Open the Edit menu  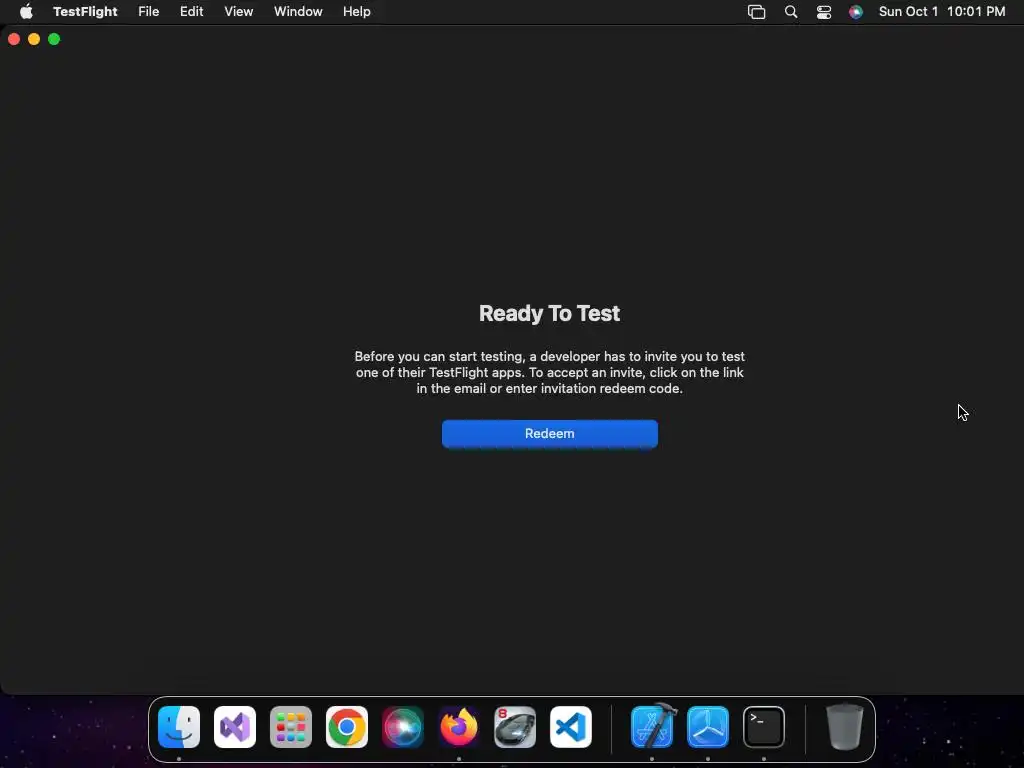191,12
